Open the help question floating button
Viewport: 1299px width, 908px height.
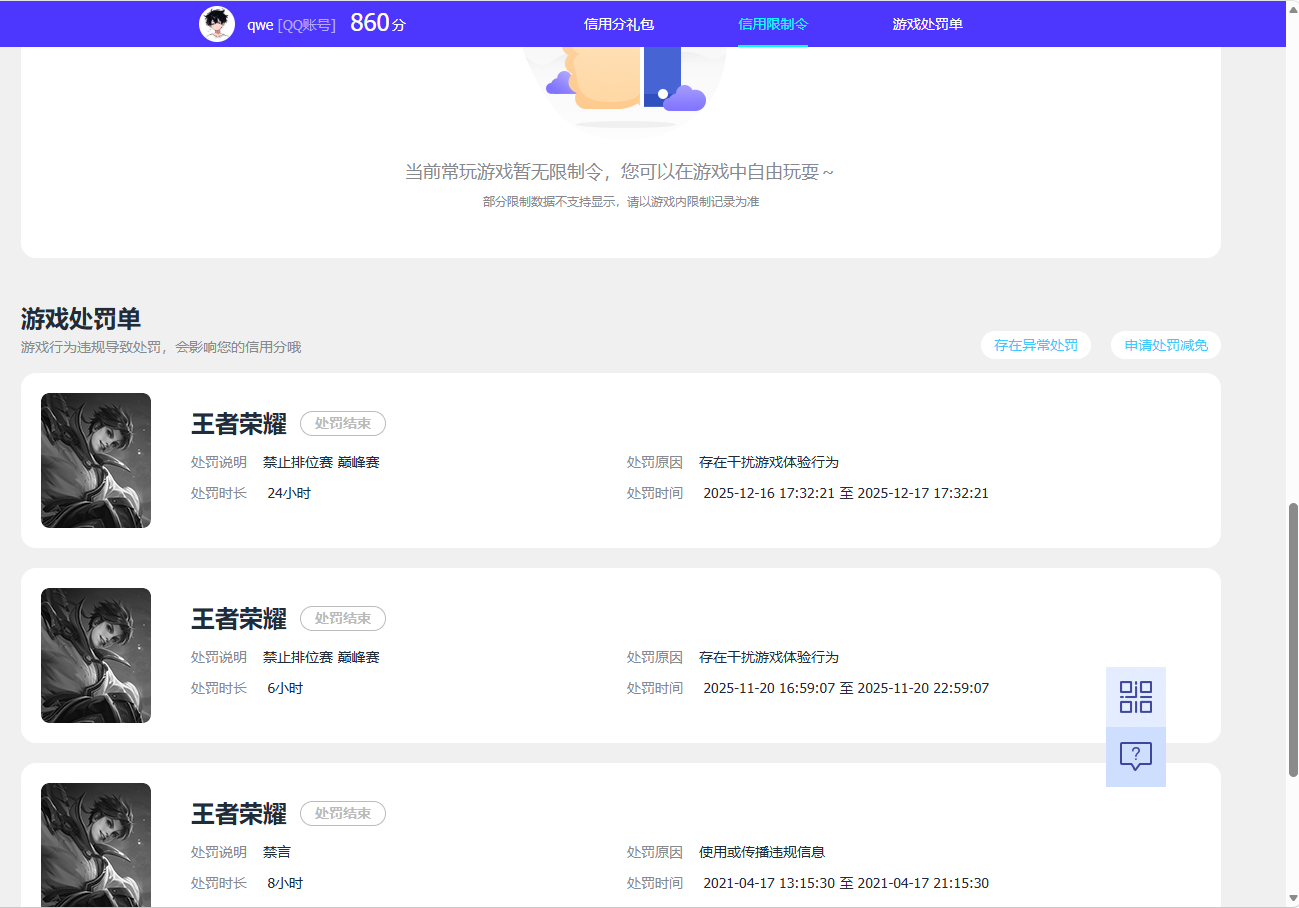1136,757
